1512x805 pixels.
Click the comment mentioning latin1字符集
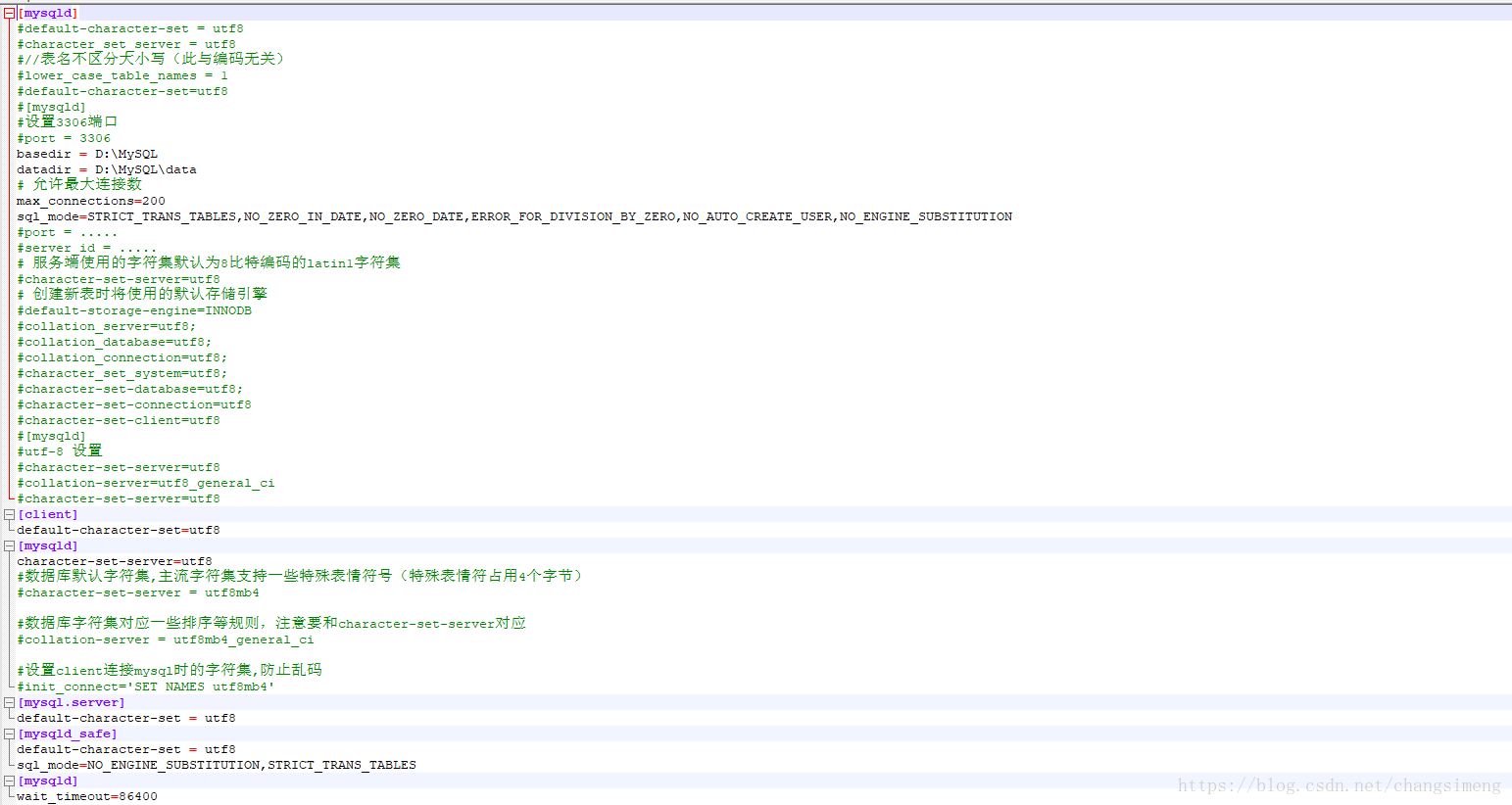(x=209, y=262)
